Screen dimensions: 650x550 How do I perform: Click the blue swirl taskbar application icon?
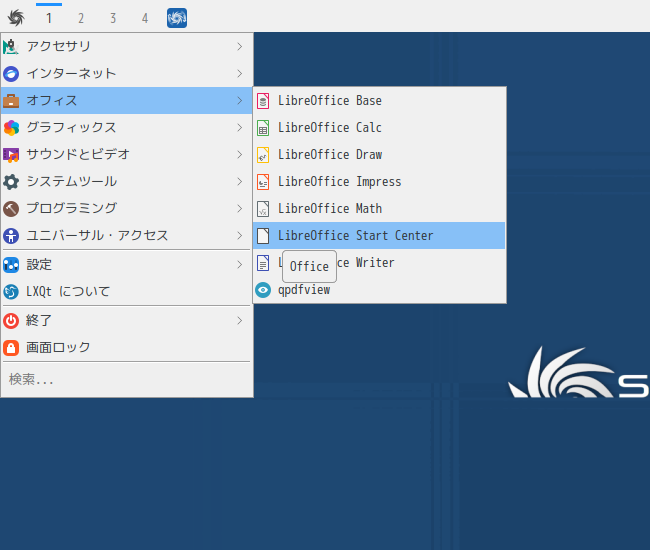tap(177, 18)
